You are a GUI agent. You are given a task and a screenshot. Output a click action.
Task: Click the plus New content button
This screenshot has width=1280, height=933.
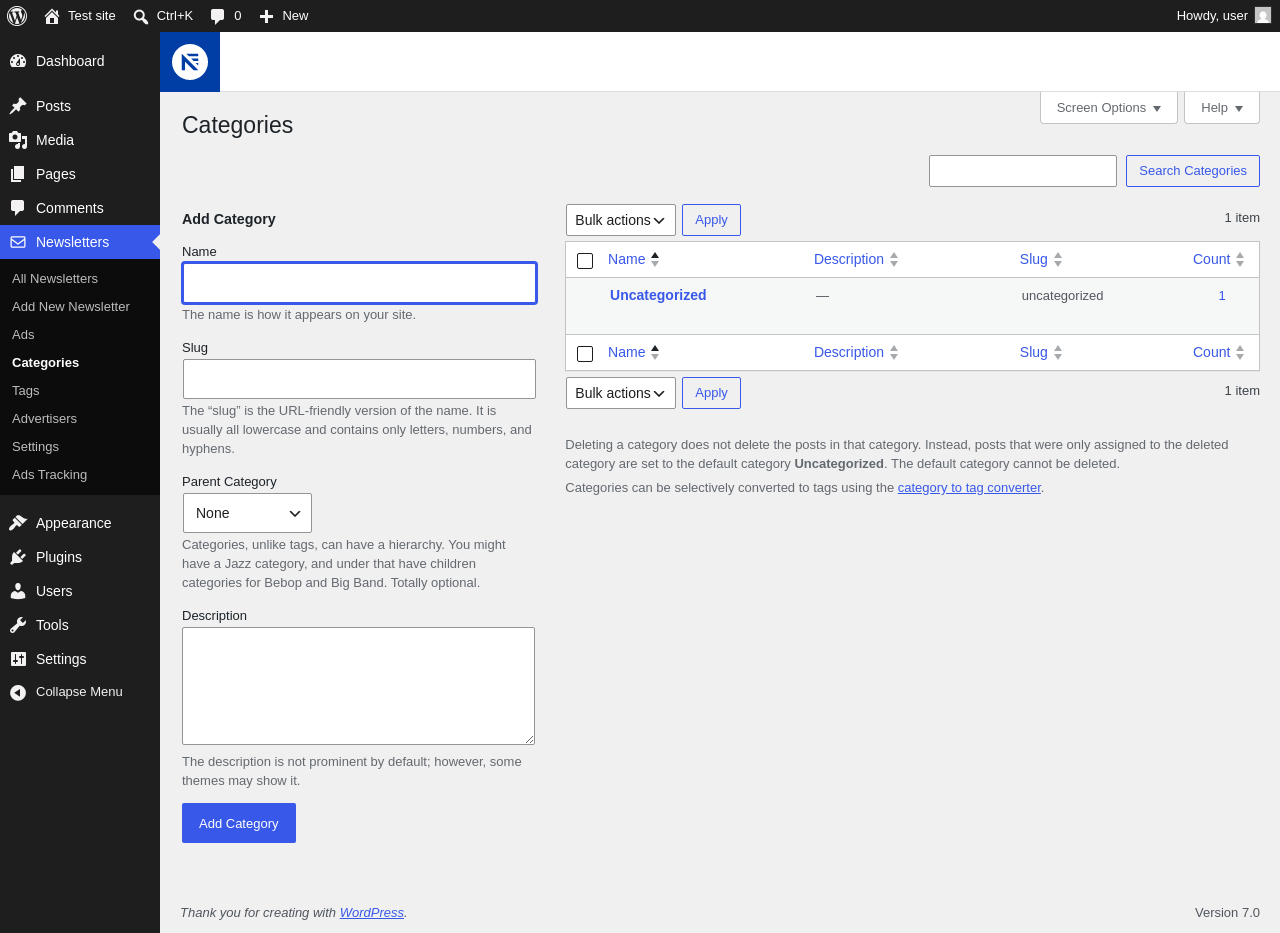click(284, 16)
